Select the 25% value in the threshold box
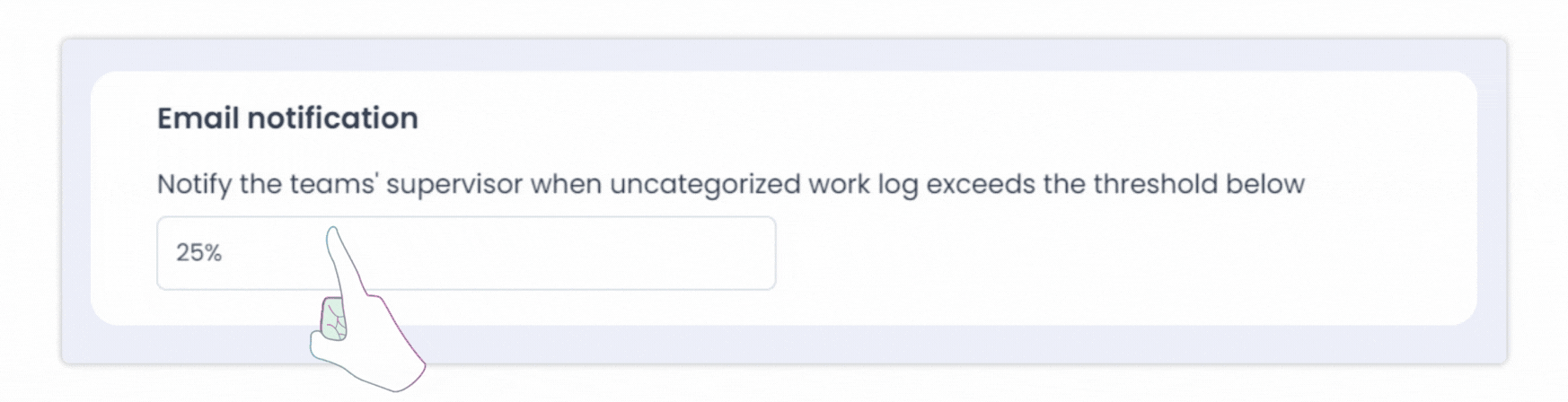The height and width of the screenshot is (402, 1568). [x=198, y=253]
